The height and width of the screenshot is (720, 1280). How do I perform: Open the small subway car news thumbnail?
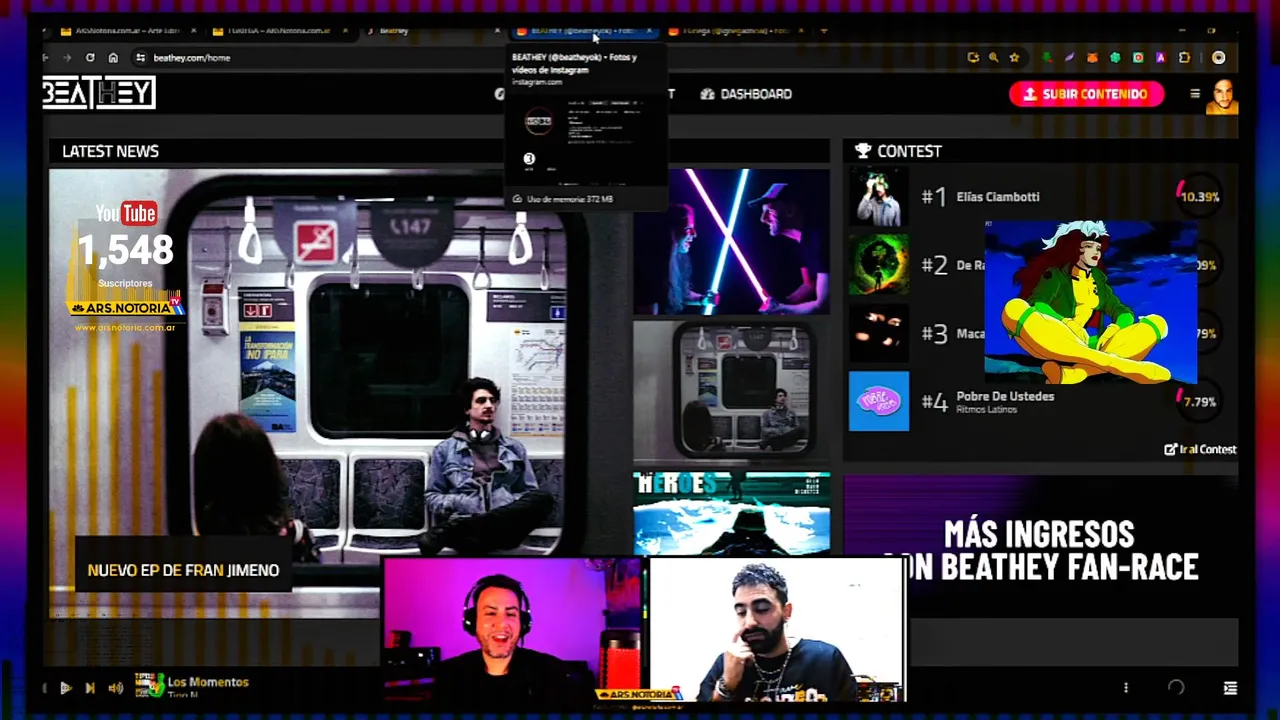click(x=731, y=393)
